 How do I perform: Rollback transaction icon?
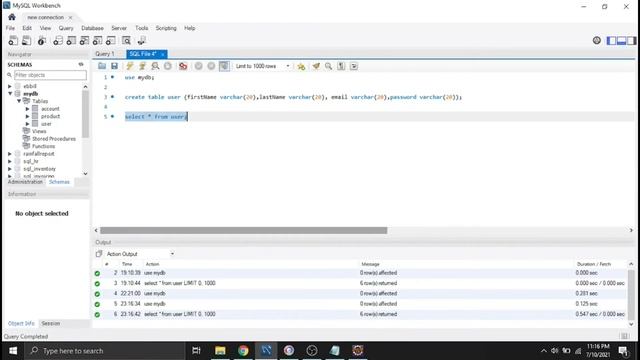click(x=211, y=66)
